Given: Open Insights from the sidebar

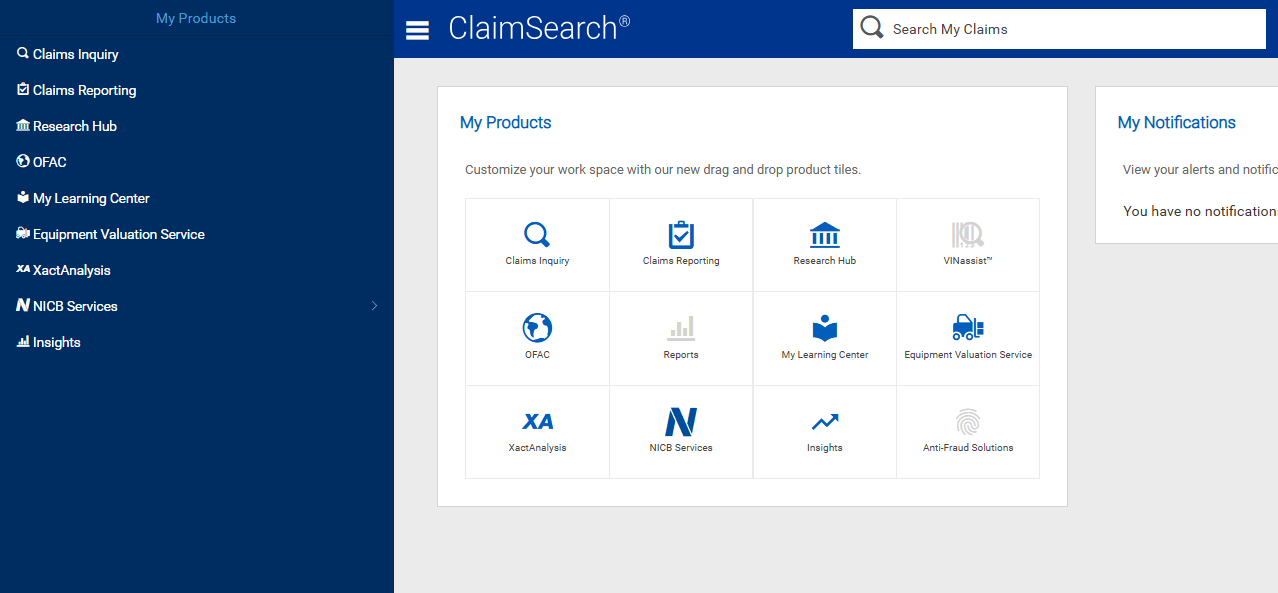Looking at the screenshot, I should (57, 342).
